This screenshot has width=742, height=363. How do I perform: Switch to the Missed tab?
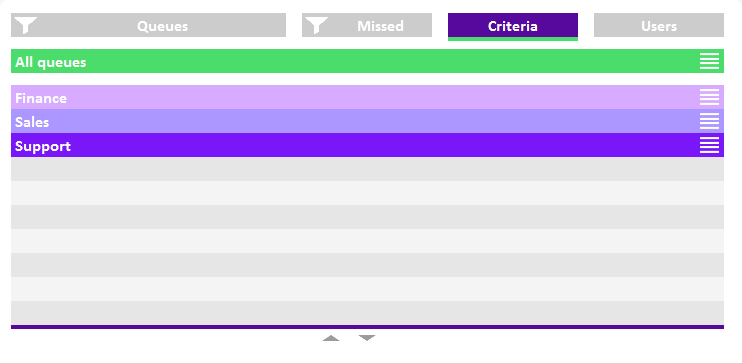coord(367,25)
